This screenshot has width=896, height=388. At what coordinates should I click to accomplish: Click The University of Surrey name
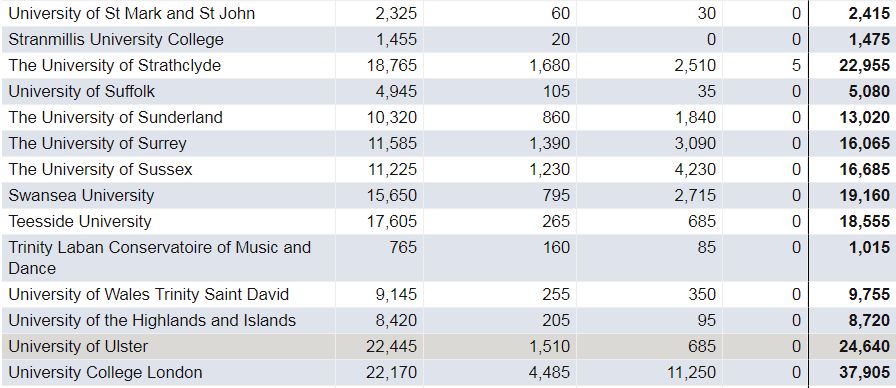97,143
